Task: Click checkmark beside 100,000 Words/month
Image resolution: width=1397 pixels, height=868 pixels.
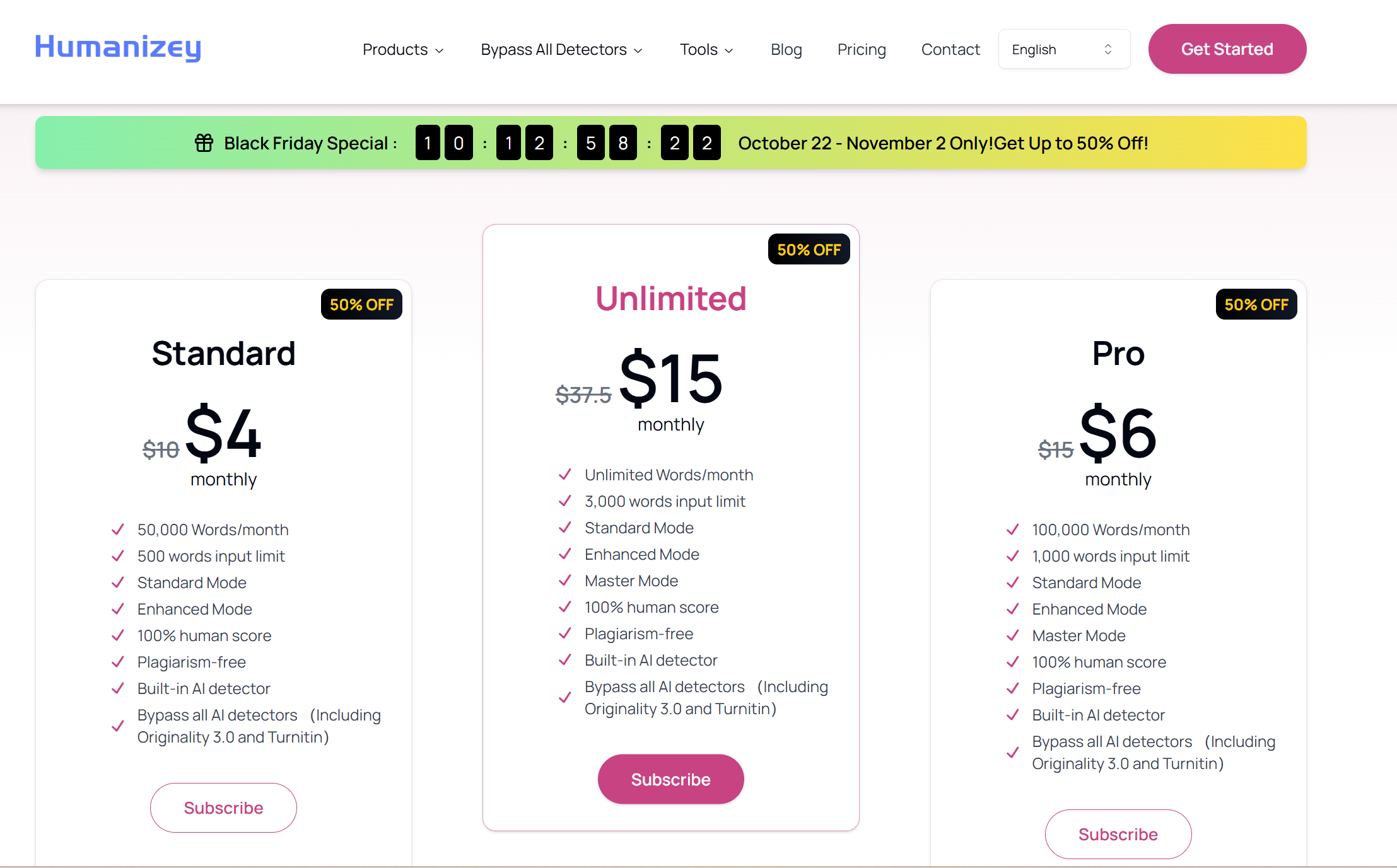Action: [x=1013, y=529]
